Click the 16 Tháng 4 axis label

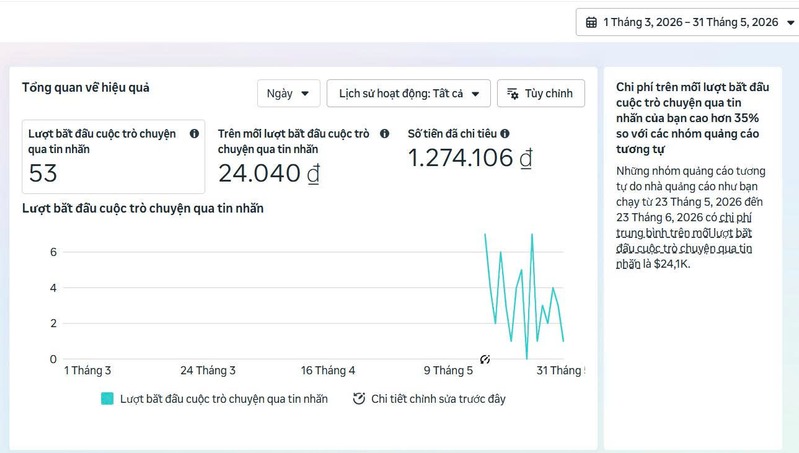point(328,370)
